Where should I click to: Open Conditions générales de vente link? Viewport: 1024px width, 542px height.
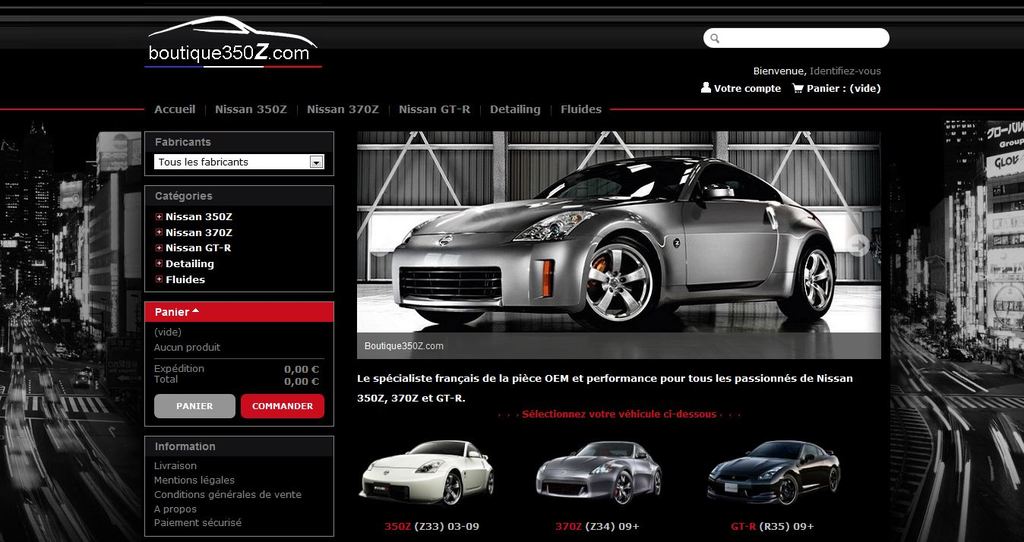point(228,494)
